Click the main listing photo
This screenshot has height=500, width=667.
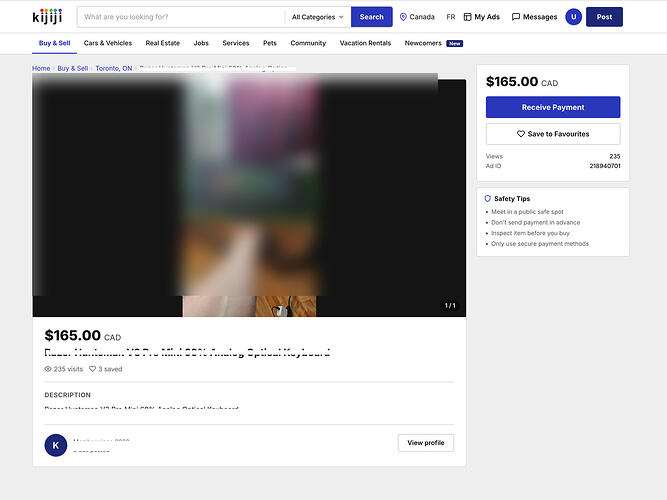coord(249,196)
